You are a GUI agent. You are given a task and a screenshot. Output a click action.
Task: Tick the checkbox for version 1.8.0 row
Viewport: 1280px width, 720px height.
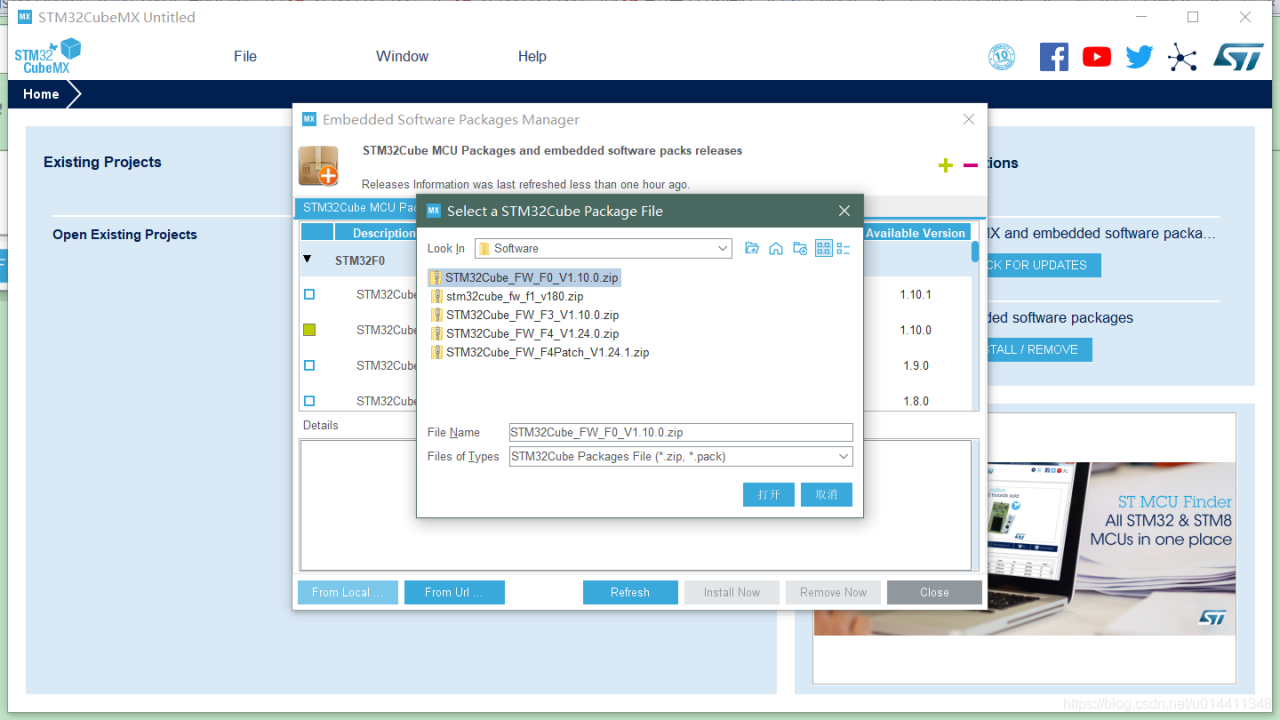click(309, 401)
